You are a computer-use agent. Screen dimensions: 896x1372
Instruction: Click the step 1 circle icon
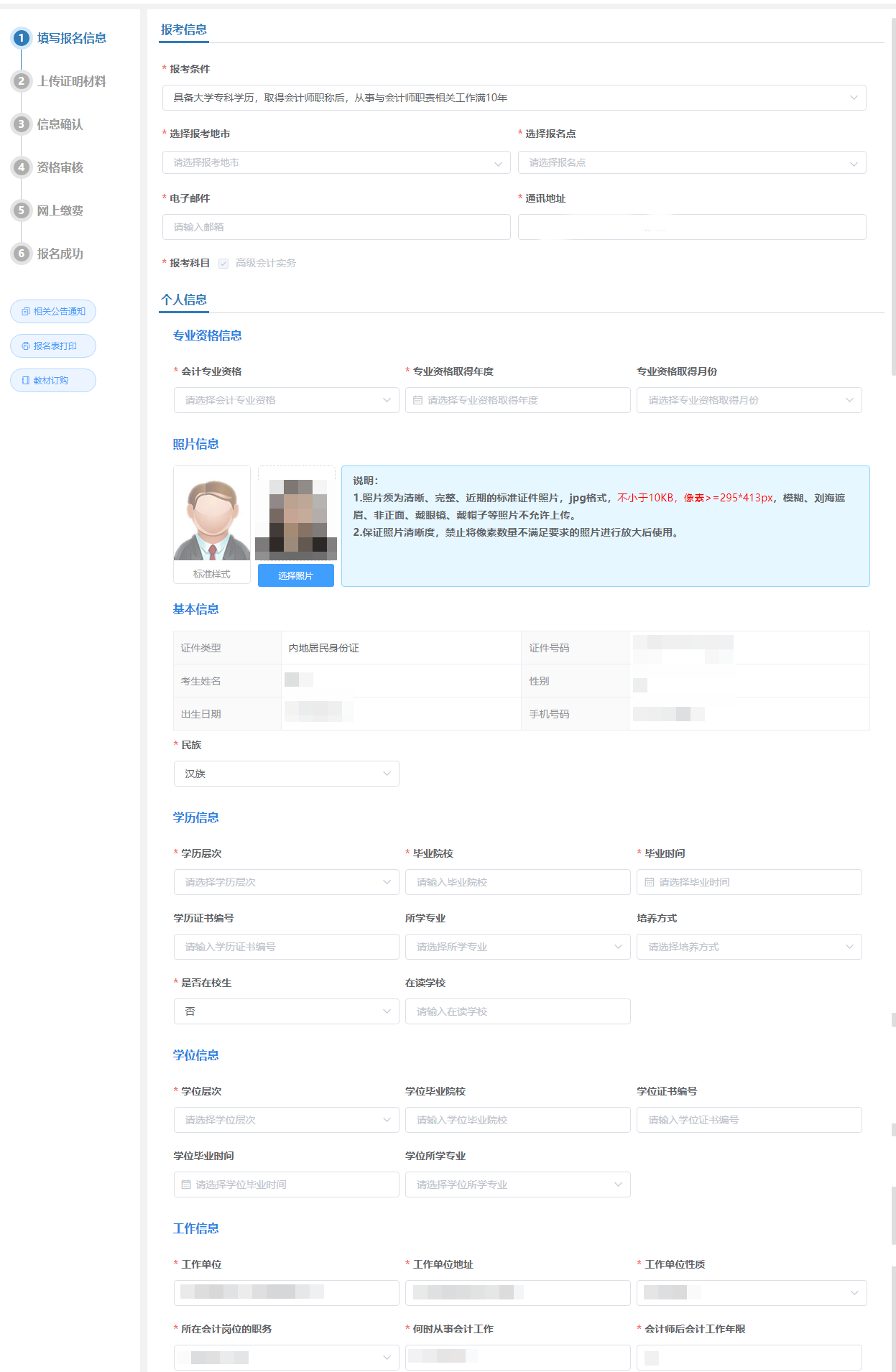(22, 38)
